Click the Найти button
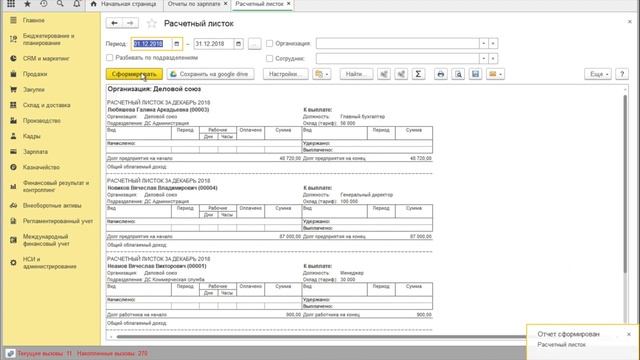The width and height of the screenshot is (640, 360). tap(356, 74)
